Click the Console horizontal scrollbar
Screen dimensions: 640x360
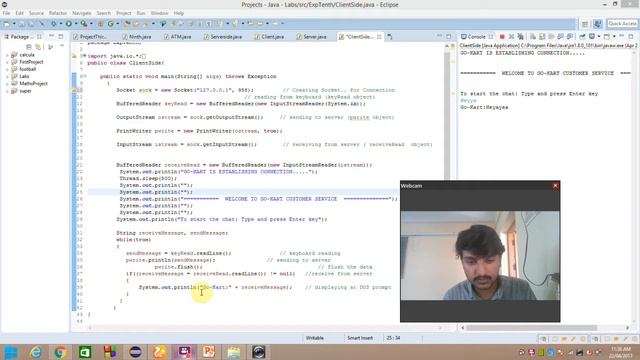click(x=531, y=327)
